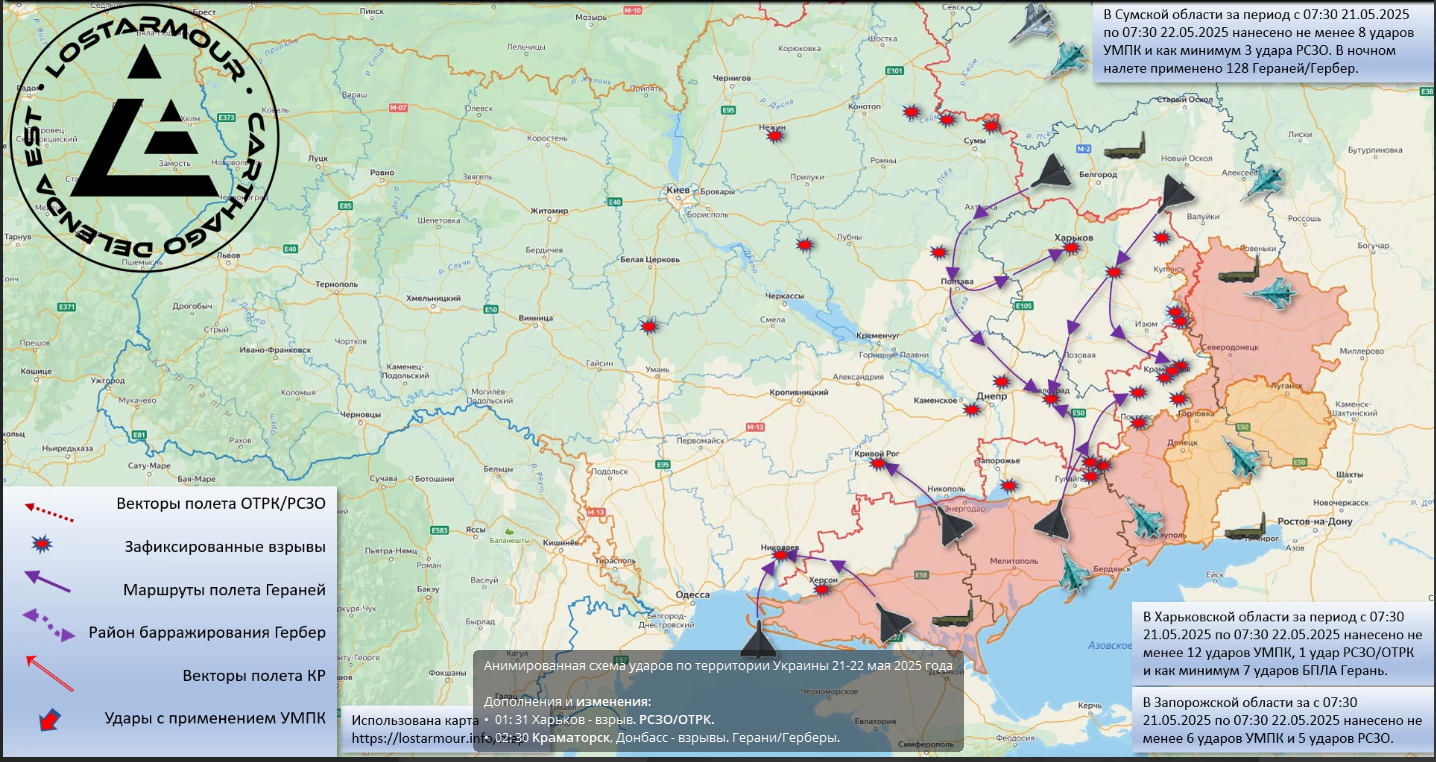Click the Черкассы city label

[x=785, y=297]
